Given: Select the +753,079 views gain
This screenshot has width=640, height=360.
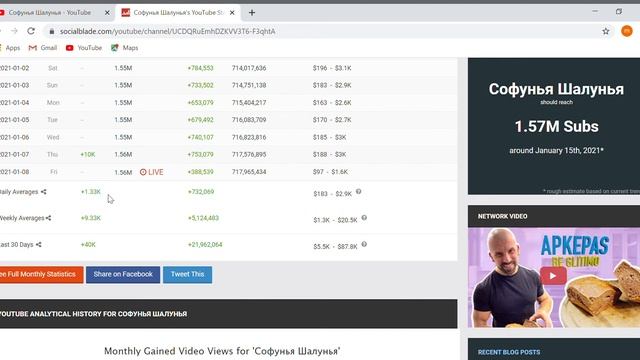Looking at the screenshot, I should point(200,154).
